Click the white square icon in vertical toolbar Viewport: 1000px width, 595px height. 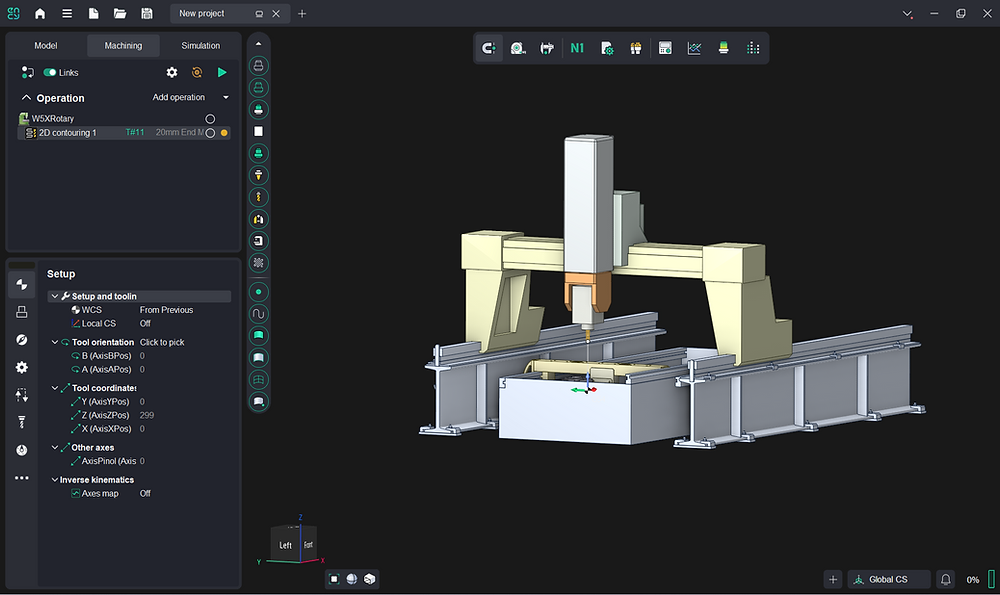pyautogui.click(x=258, y=131)
